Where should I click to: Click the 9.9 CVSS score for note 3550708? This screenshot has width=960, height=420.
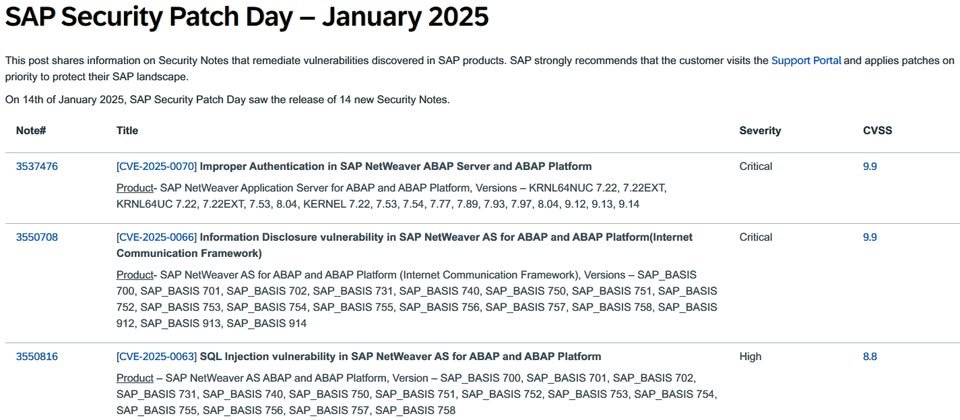coord(870,237)
